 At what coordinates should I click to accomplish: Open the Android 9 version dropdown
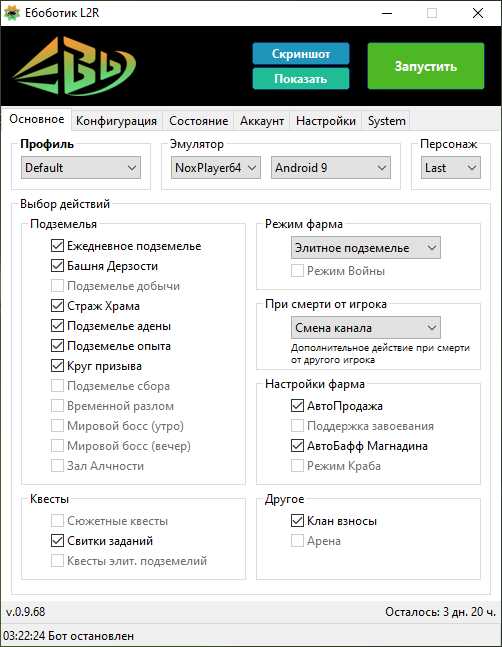tap(331, 168)
